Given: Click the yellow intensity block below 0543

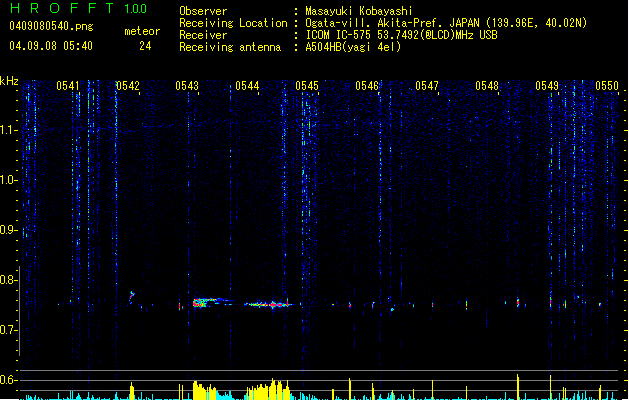Looking at the screenshot, I should click(205, 390).
